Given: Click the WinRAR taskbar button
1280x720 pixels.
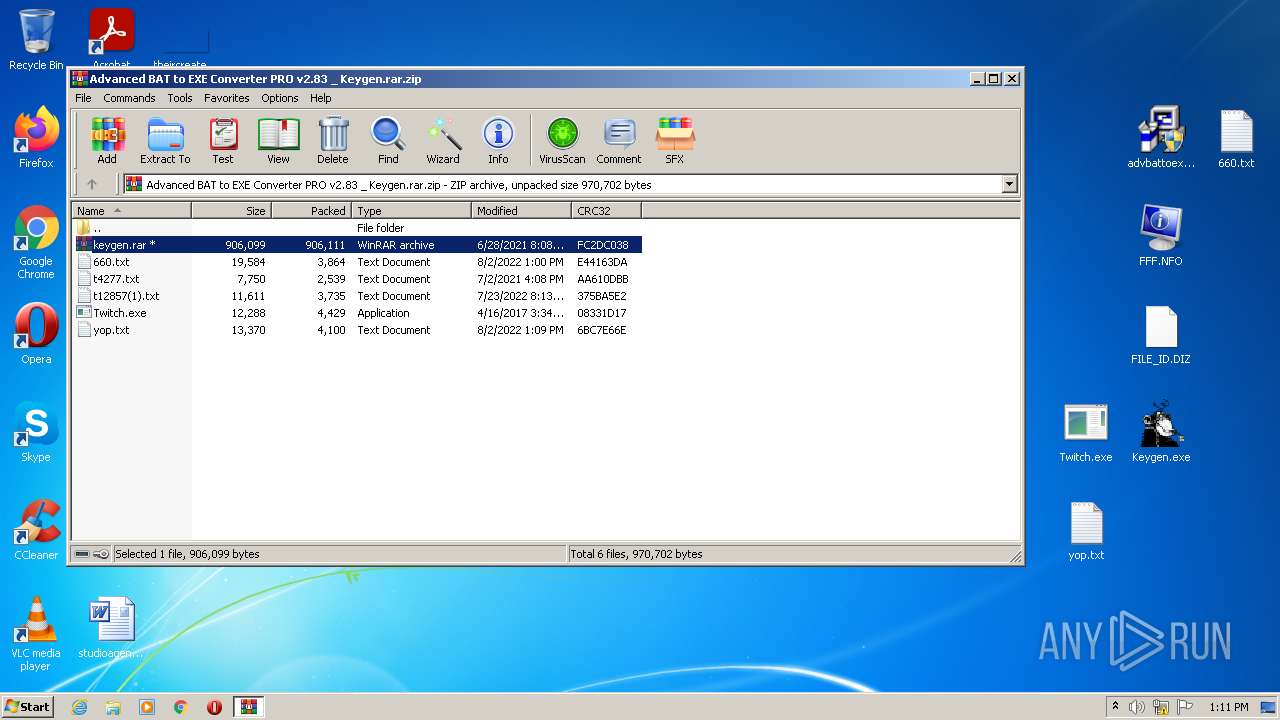Looking at the screenshot, I should 248,707.
